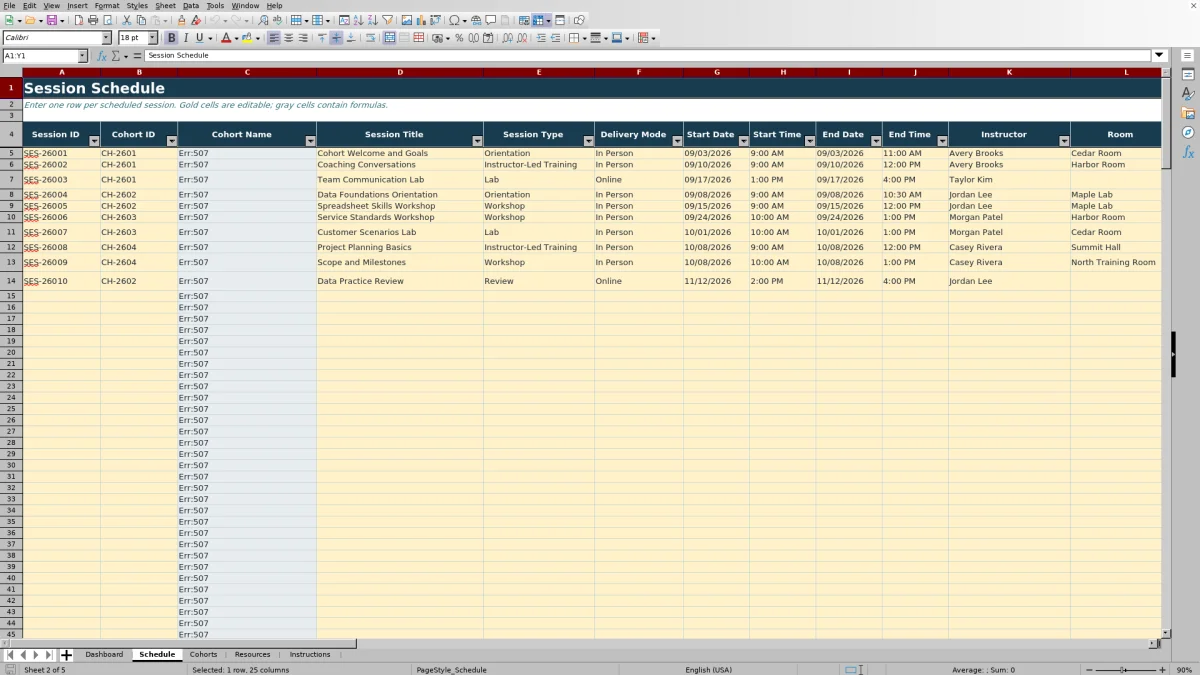Click the Clear Direct Formatting icon
The width and height of the screenshot is (1200, 675).
point(196,20)
